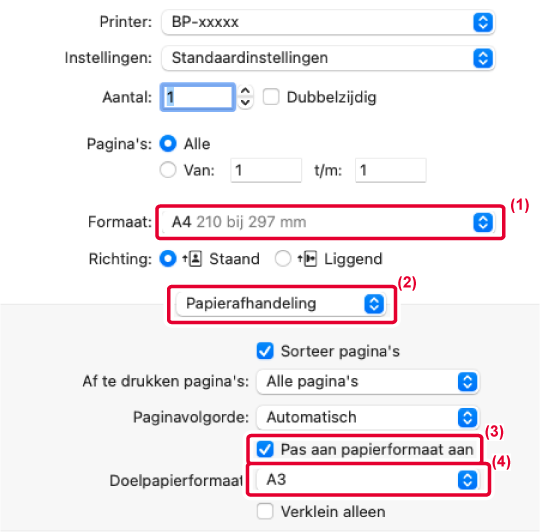Screen dimensions: 540x532
Task: Click the t/m end page field
Action: (x=391, y=170)
